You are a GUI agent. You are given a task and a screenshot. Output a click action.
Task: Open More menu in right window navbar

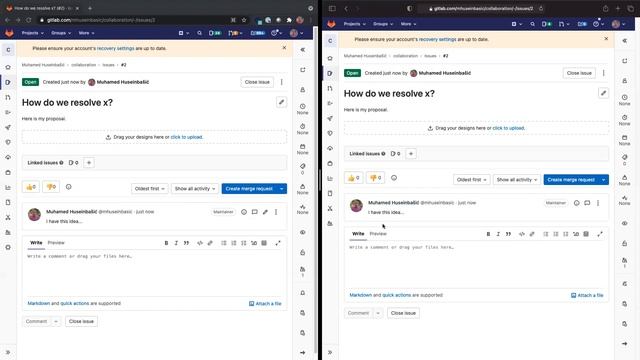pyautogui.click(x=408, y=24)
